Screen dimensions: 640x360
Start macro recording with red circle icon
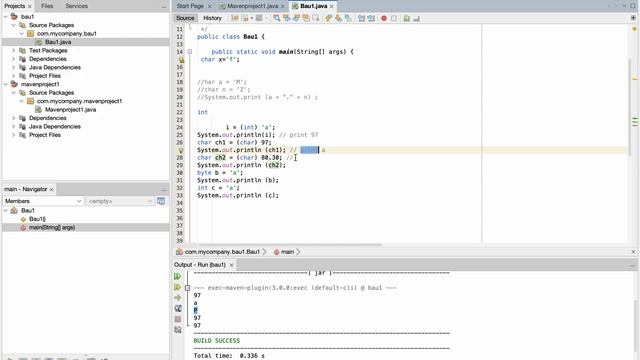coord(384,18)
